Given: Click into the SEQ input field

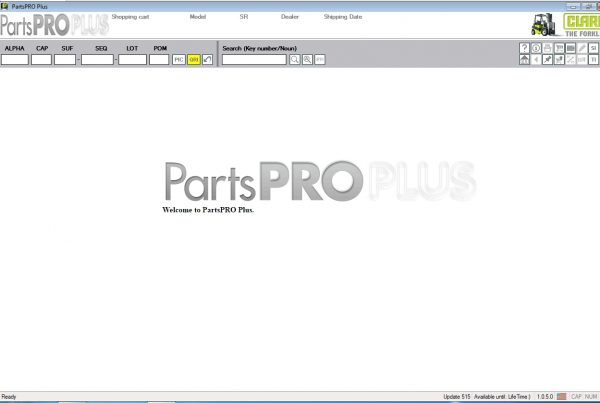Looking at the screenshot, I should pos(97,60).
